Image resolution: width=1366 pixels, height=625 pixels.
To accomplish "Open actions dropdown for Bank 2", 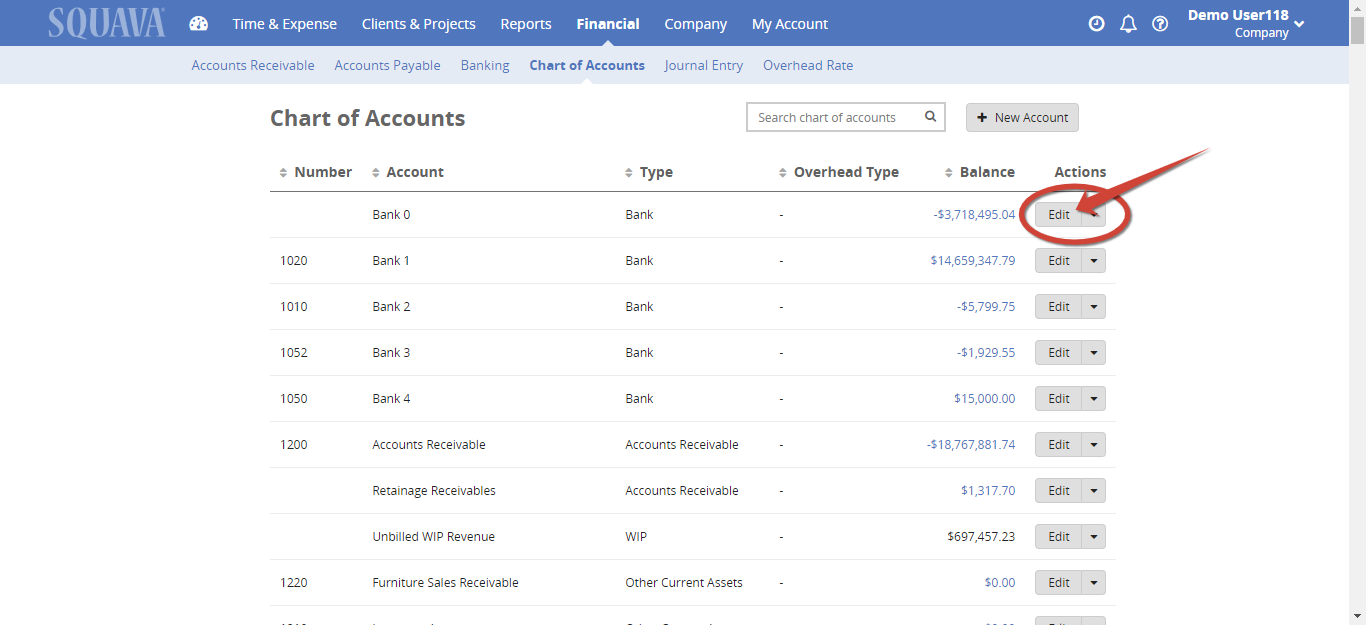I will pyautogui.click(x=1094, y=307).
